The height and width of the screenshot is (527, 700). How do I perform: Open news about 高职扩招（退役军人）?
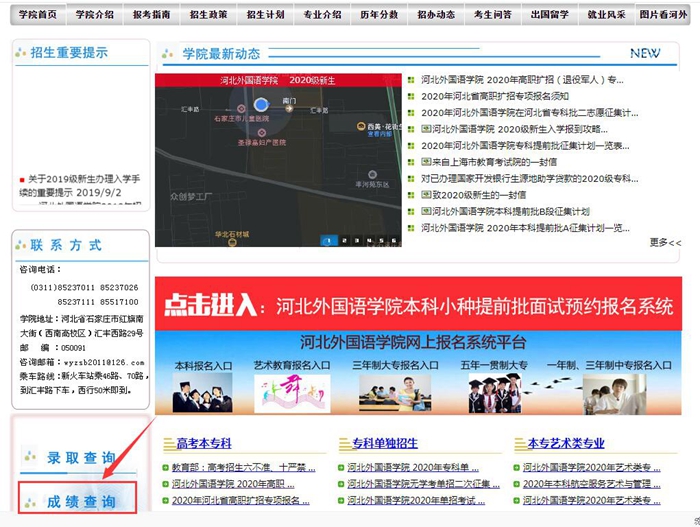522,80
